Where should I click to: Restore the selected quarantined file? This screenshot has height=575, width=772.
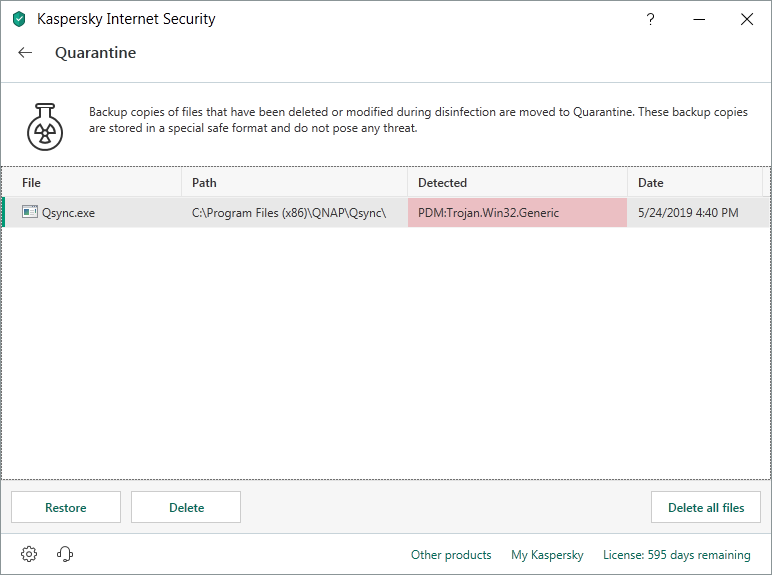click(x=66, y=507)
